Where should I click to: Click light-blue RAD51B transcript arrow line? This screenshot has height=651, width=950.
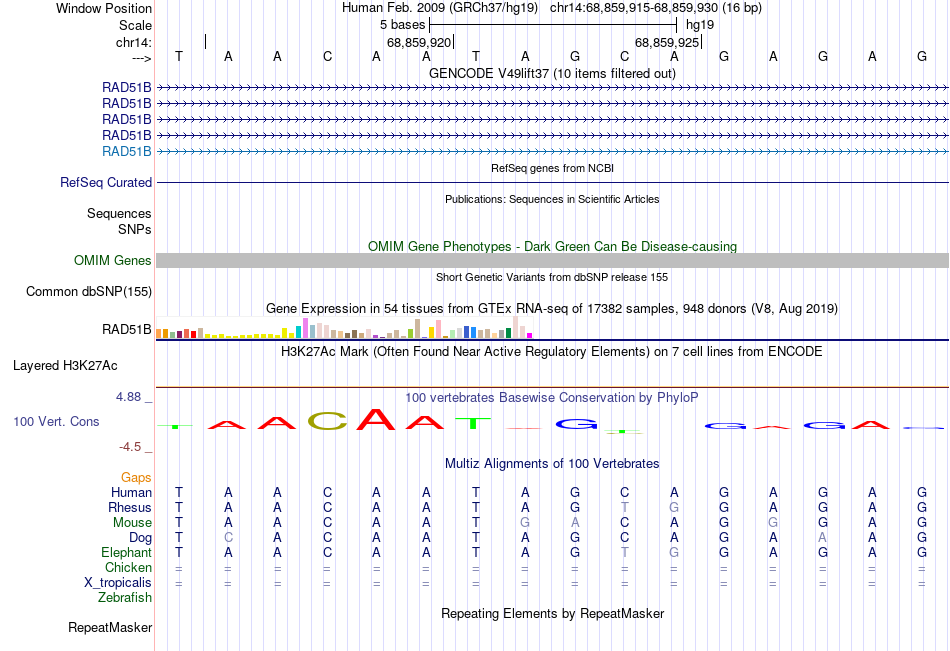[552, 152]
